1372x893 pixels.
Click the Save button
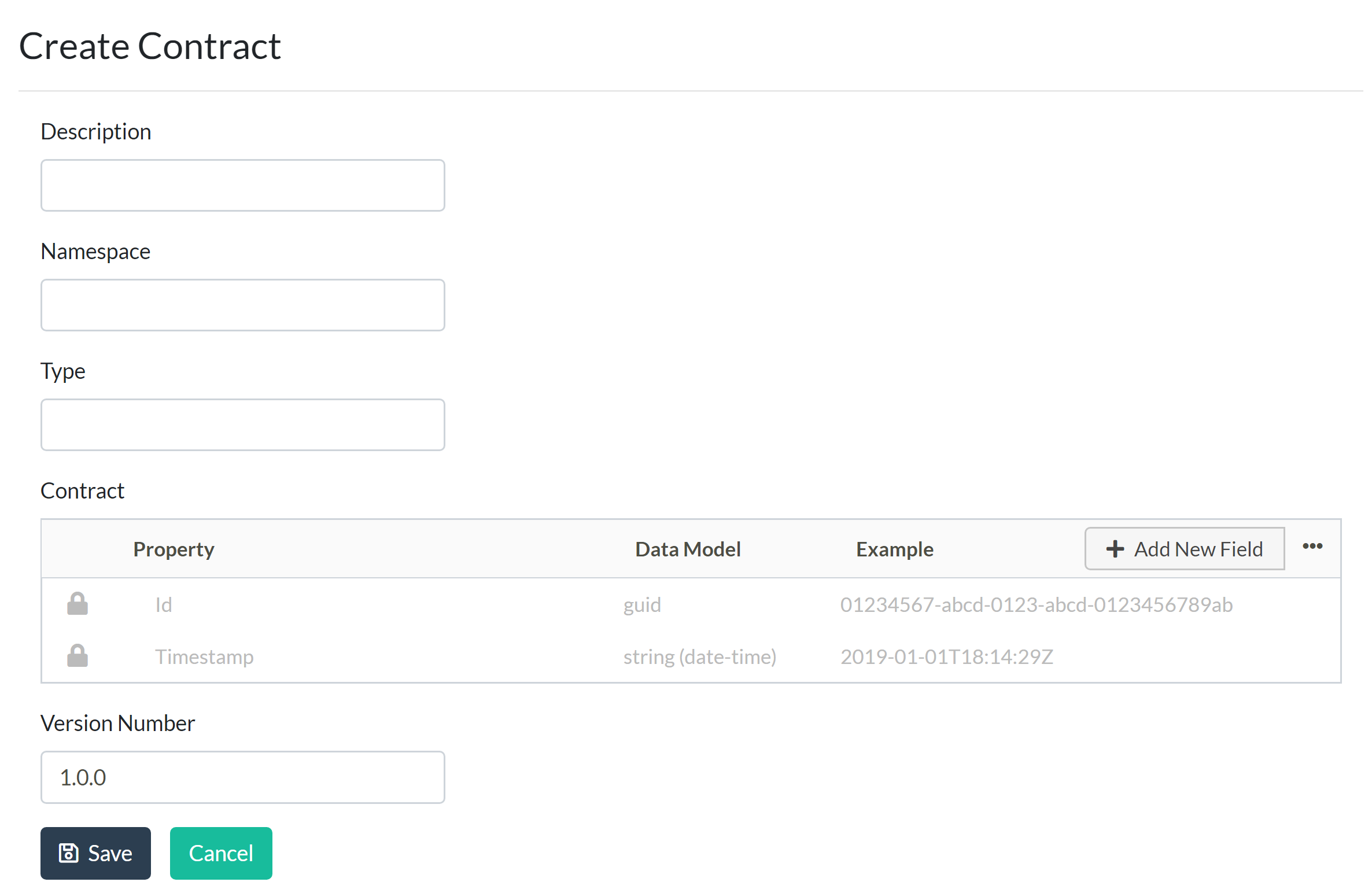pos(96,852)
